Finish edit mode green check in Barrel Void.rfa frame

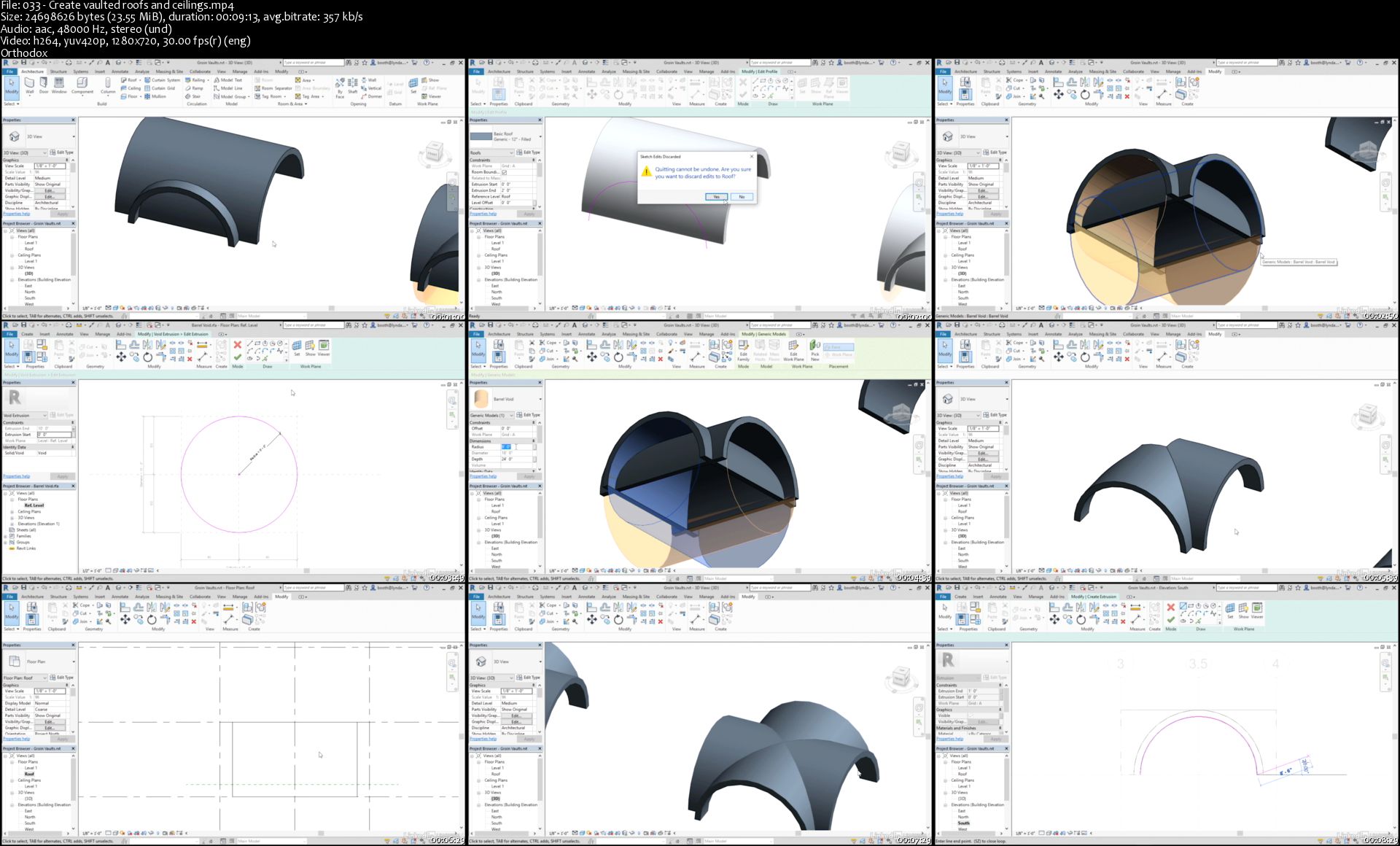click(237, 357)
